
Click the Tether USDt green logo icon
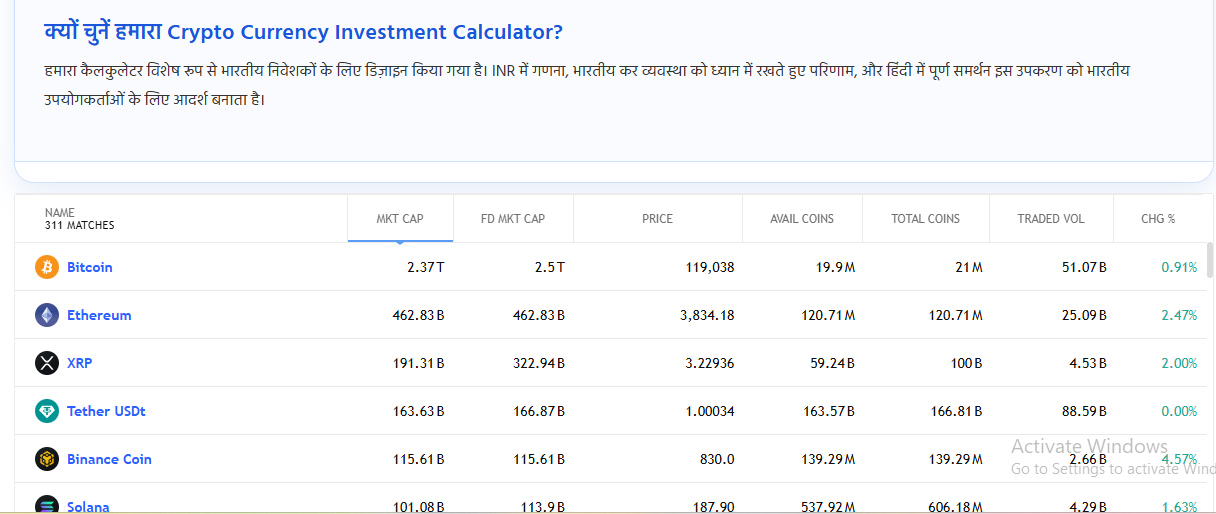47,411
